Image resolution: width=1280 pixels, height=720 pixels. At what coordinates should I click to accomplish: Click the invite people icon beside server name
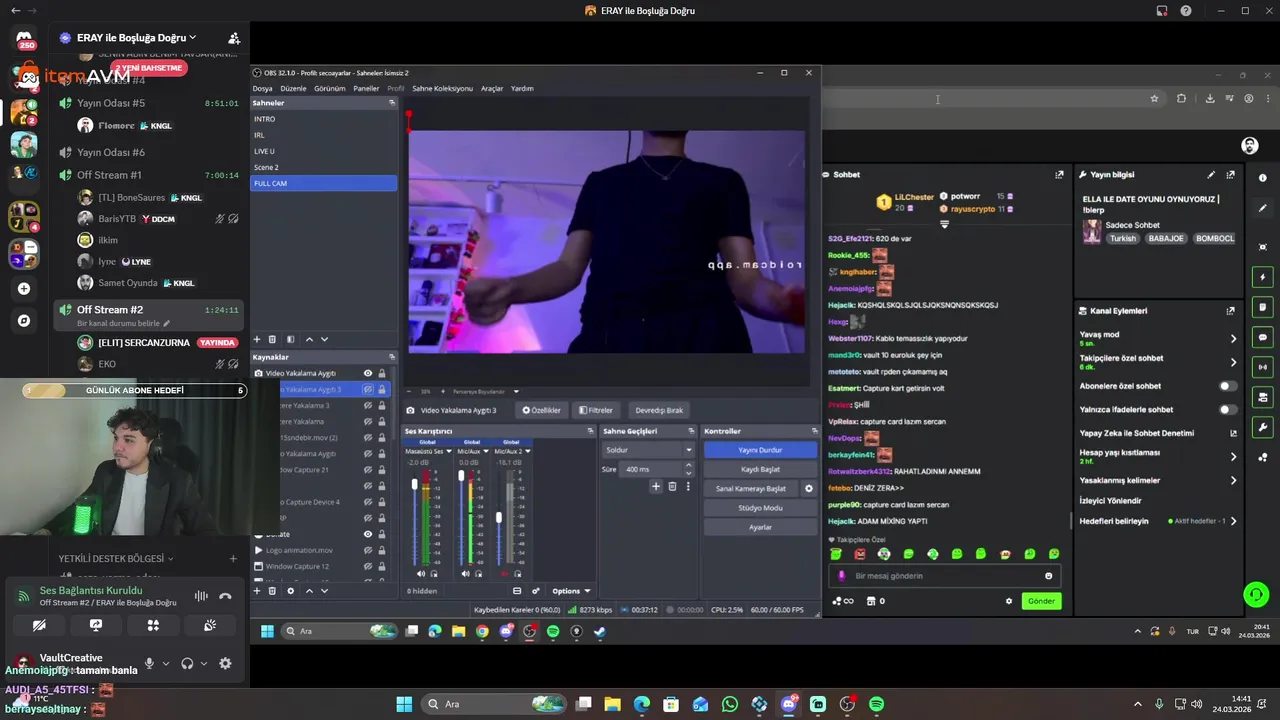(234, 38)
